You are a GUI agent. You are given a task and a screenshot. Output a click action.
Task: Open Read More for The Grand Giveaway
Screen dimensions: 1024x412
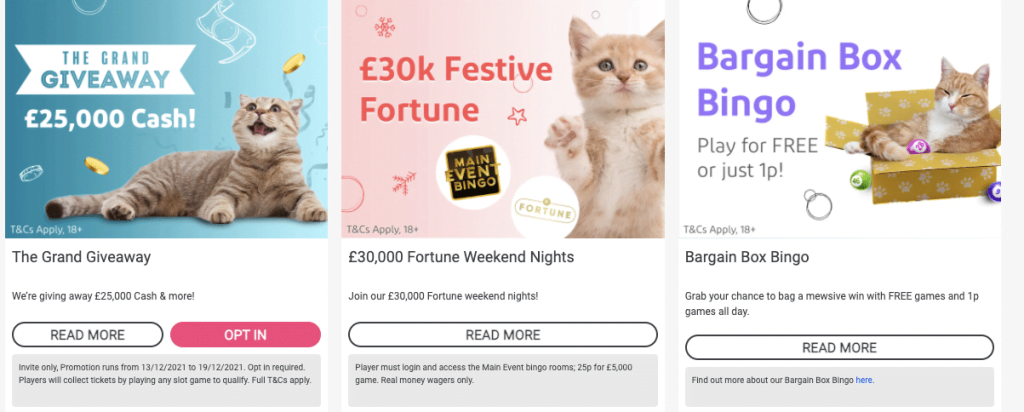[88, 335]
